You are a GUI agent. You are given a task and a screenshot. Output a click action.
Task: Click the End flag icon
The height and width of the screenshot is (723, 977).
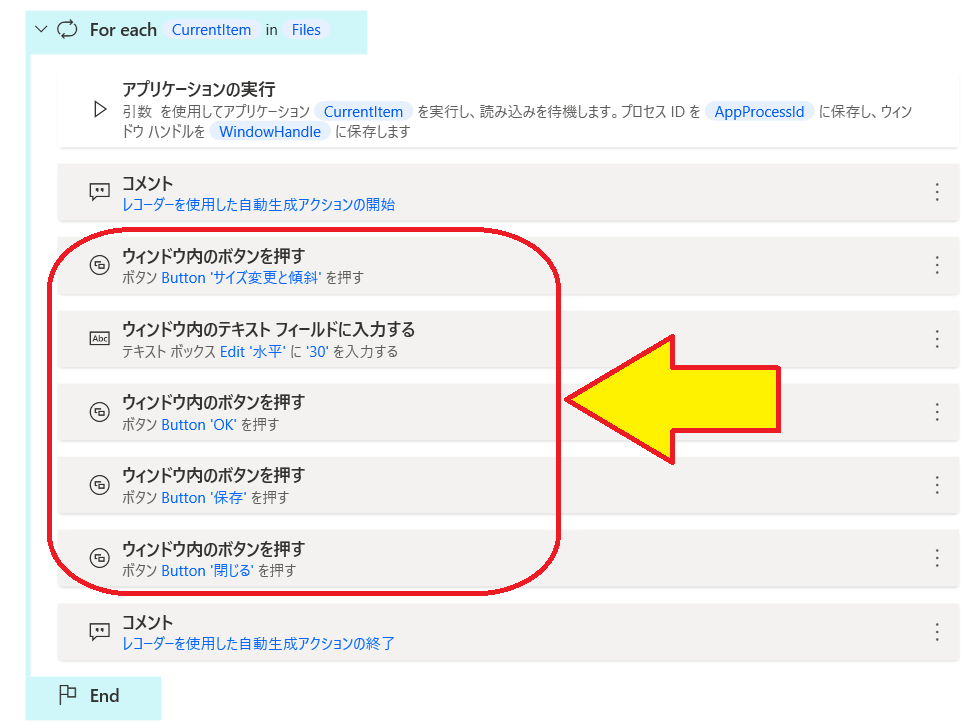click(x=67, y=696)
